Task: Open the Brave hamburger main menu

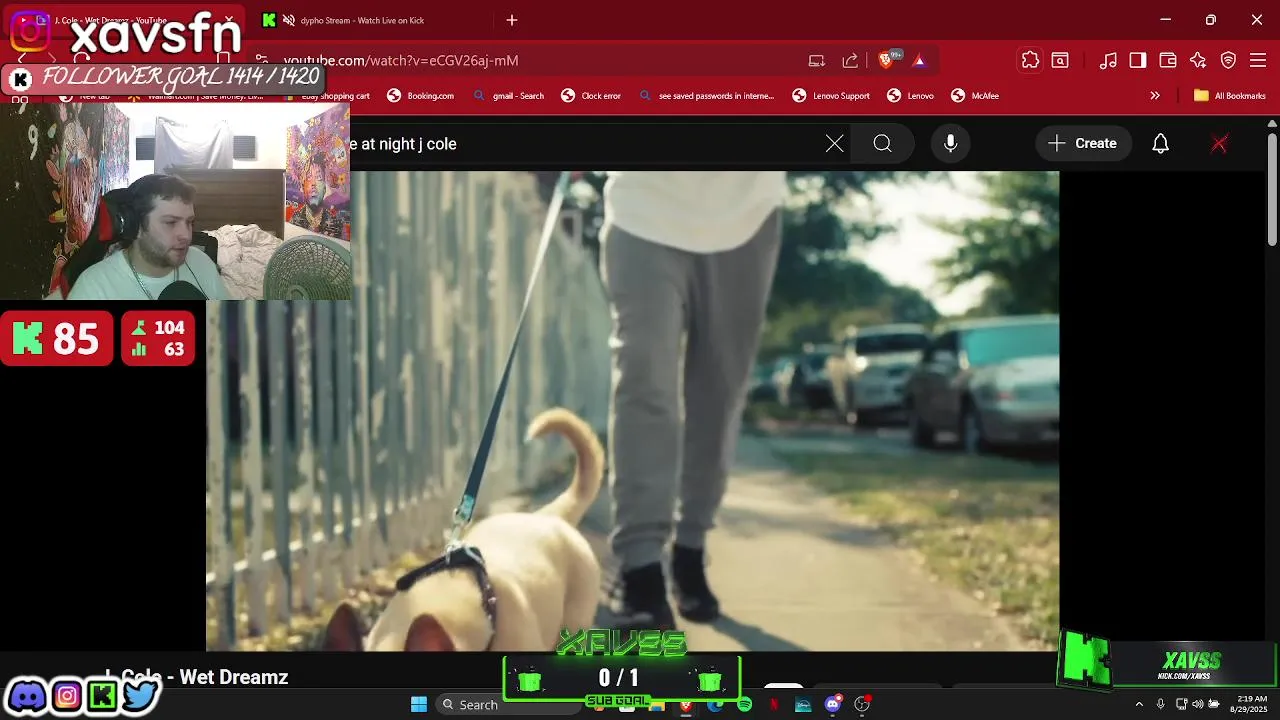Action: coord(1258,60)
